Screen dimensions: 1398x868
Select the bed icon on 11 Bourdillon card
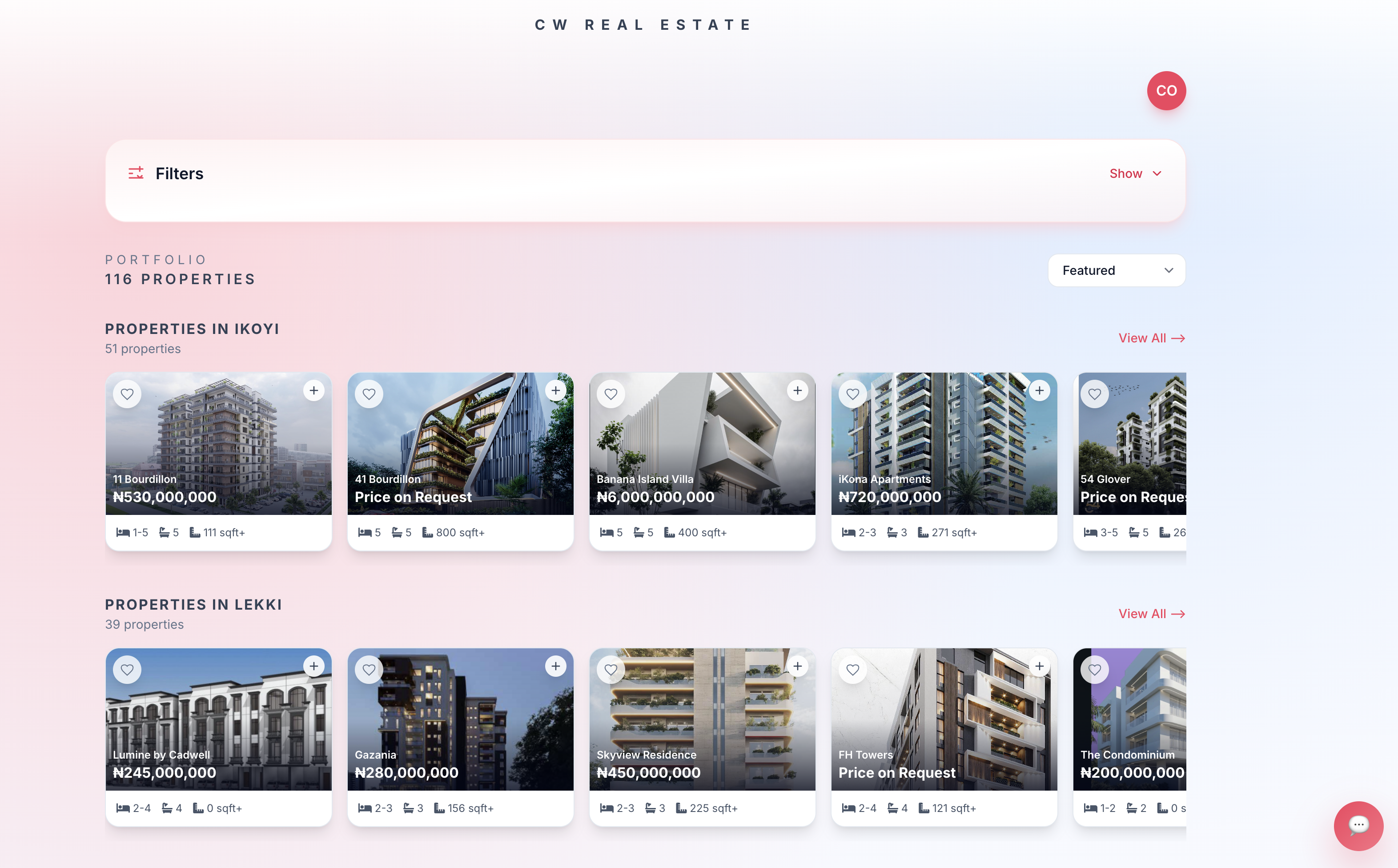122,532
